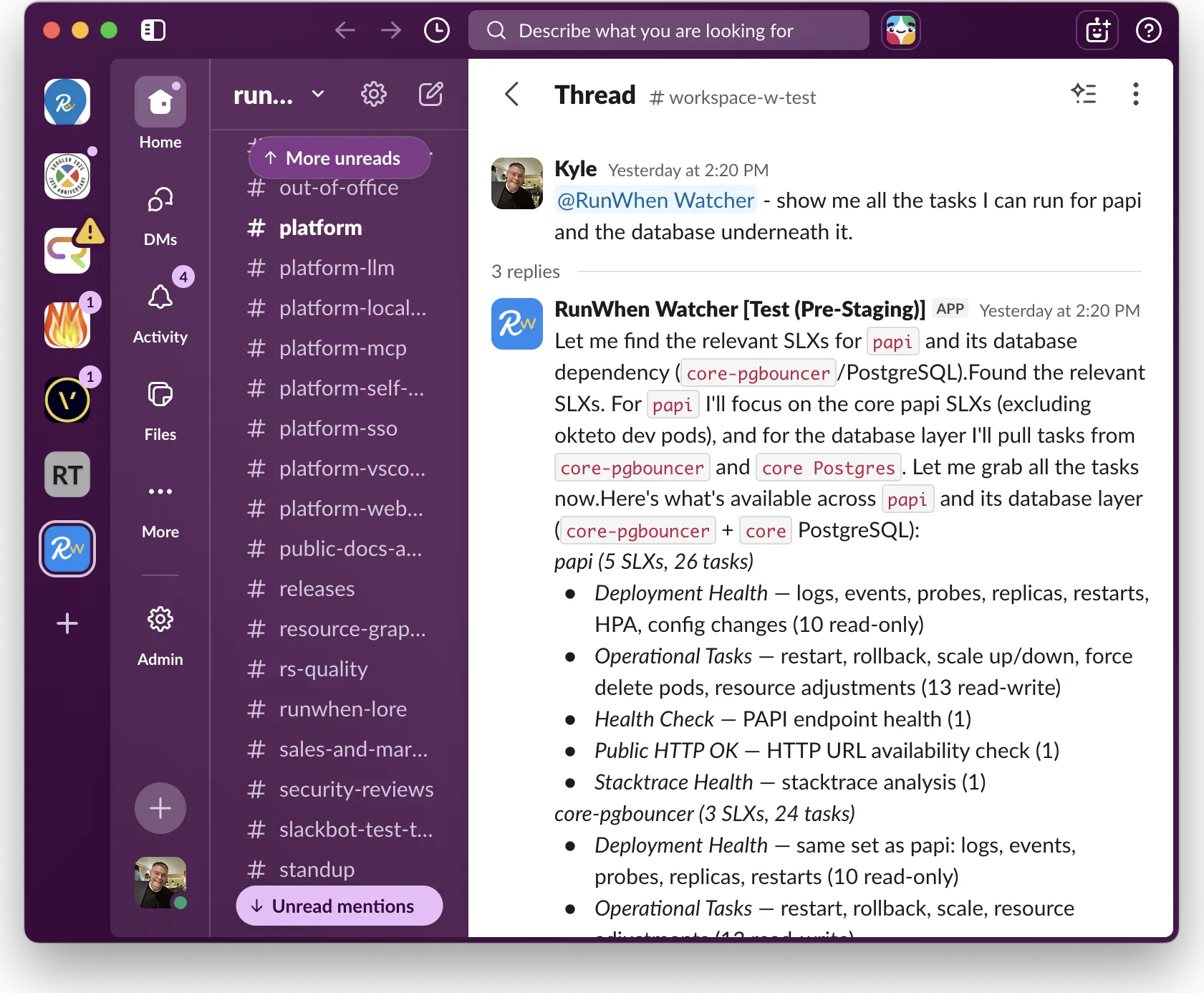
Task: Open the DMs tab
Action: click(160, 216)
